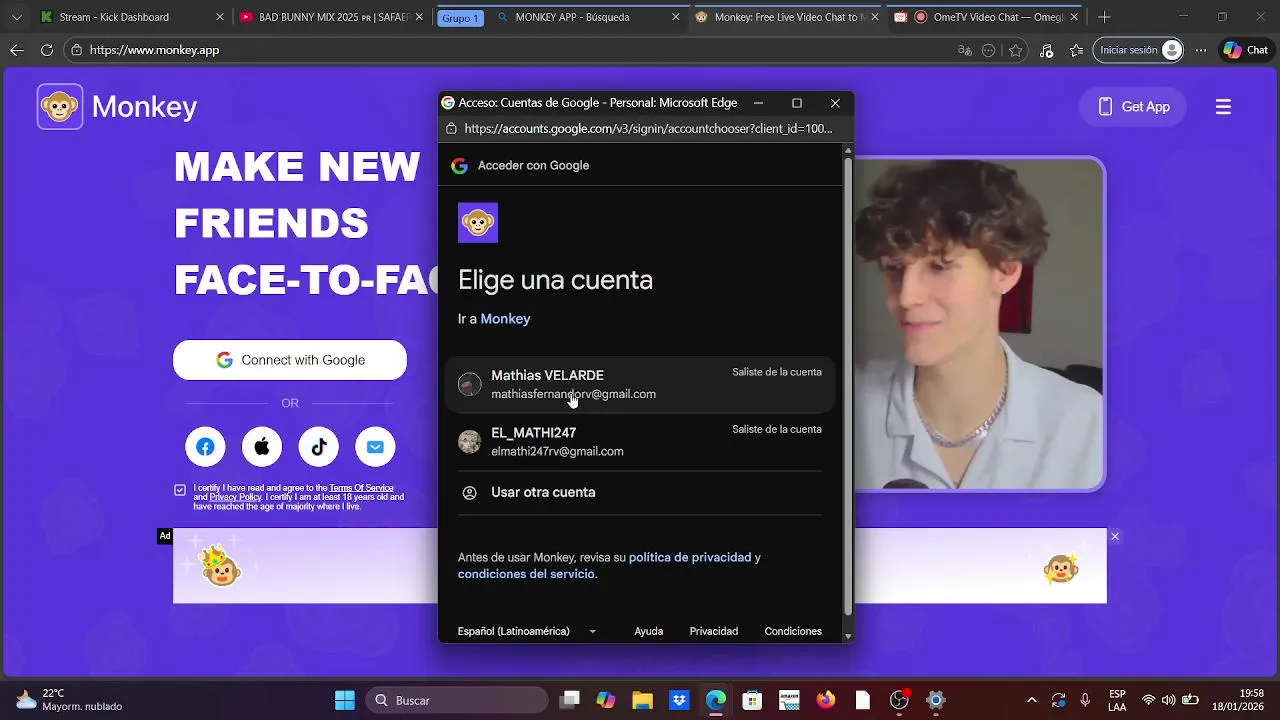Open Terms Of Service link on Monkey page
The image size is (1280, 720).
click(361, 488)
